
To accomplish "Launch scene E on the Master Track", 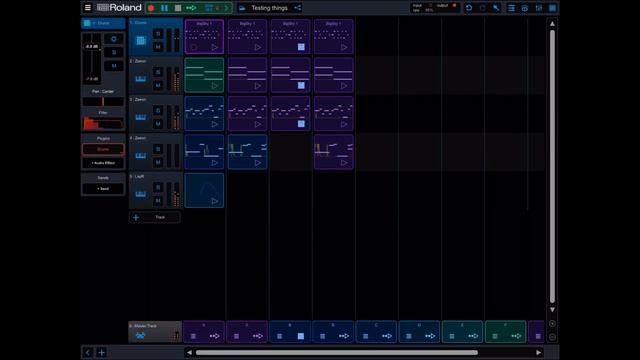I will coord(473,336).
